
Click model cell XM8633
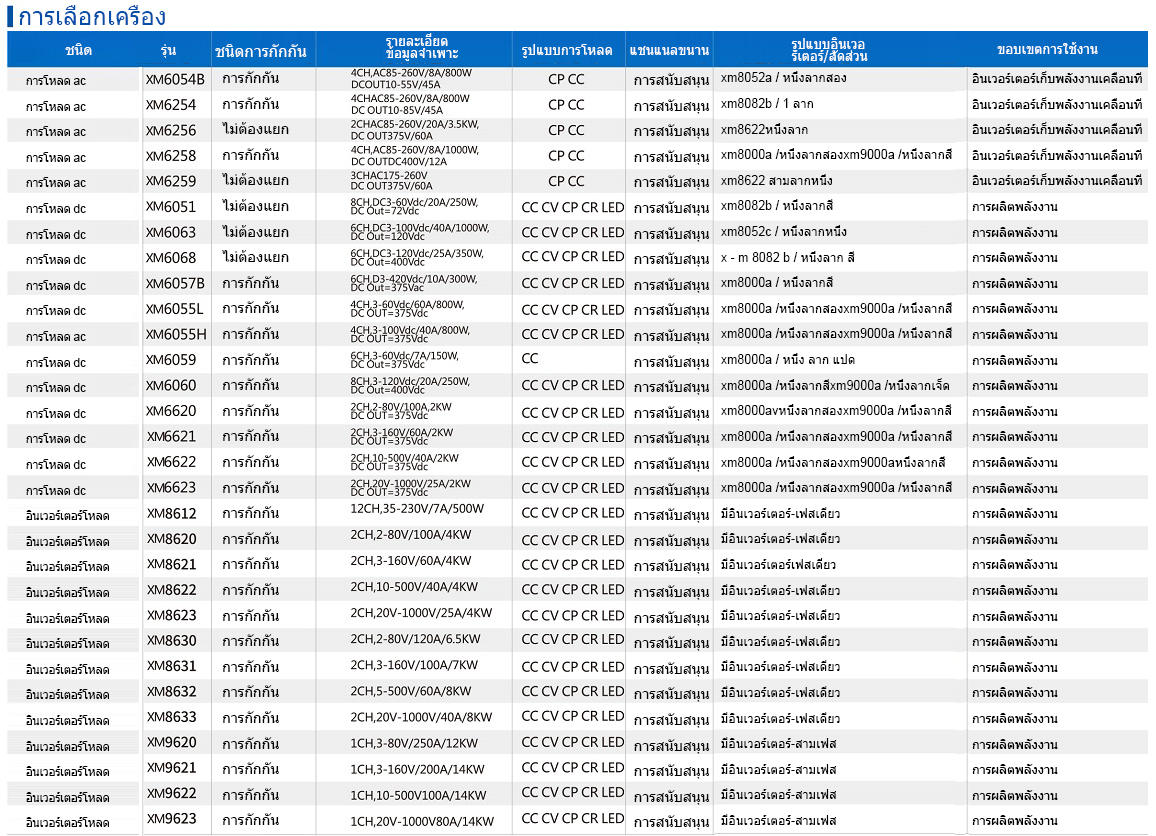171,717
